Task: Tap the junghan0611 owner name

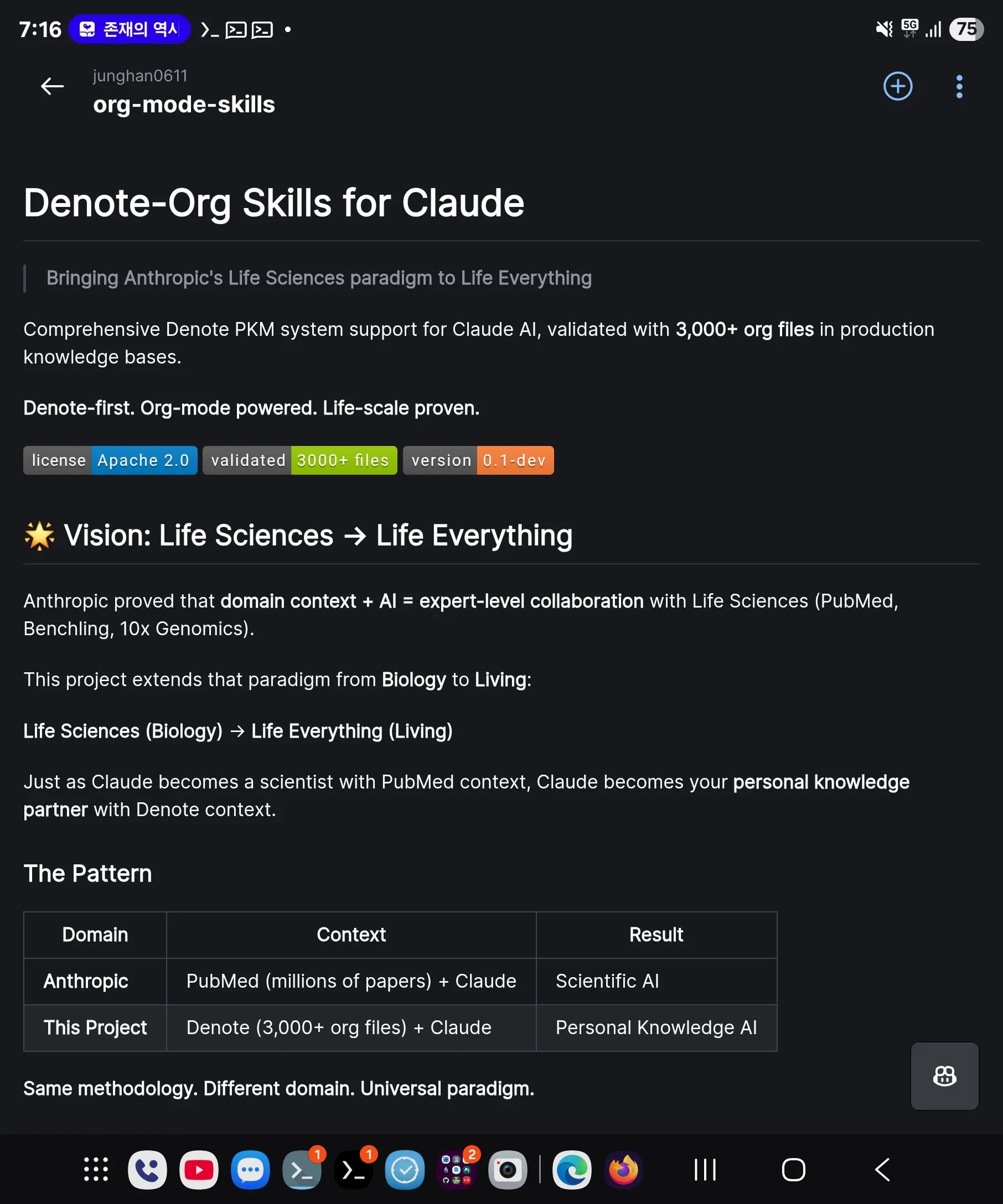Action: click(140, 76)
